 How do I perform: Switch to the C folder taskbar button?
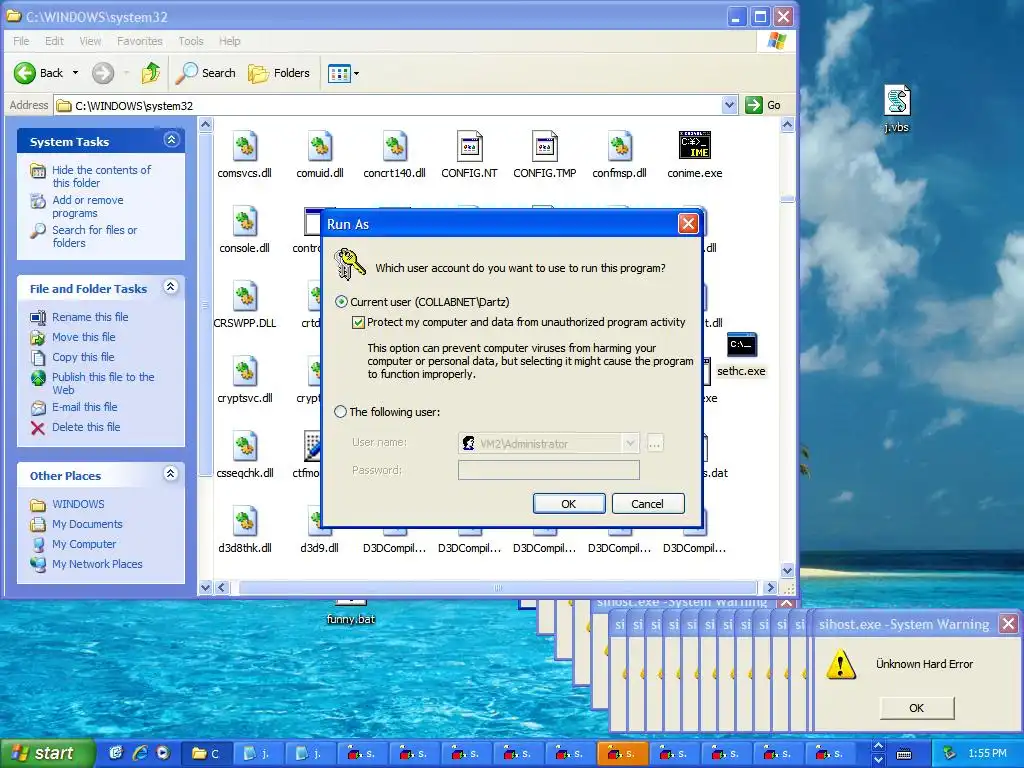coord(205,754)
